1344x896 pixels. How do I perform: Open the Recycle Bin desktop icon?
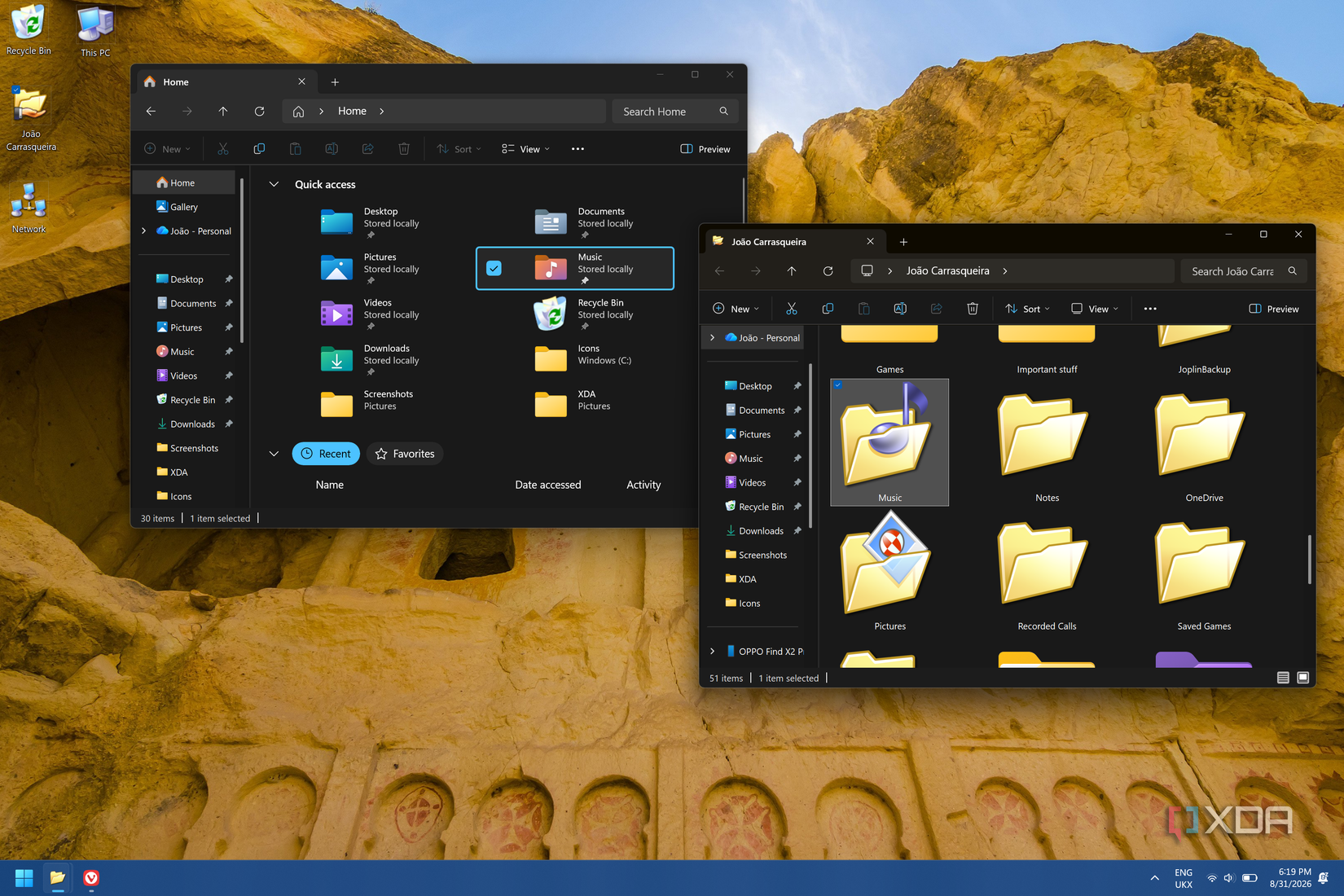pyautogui.click(x=29, y=30)
